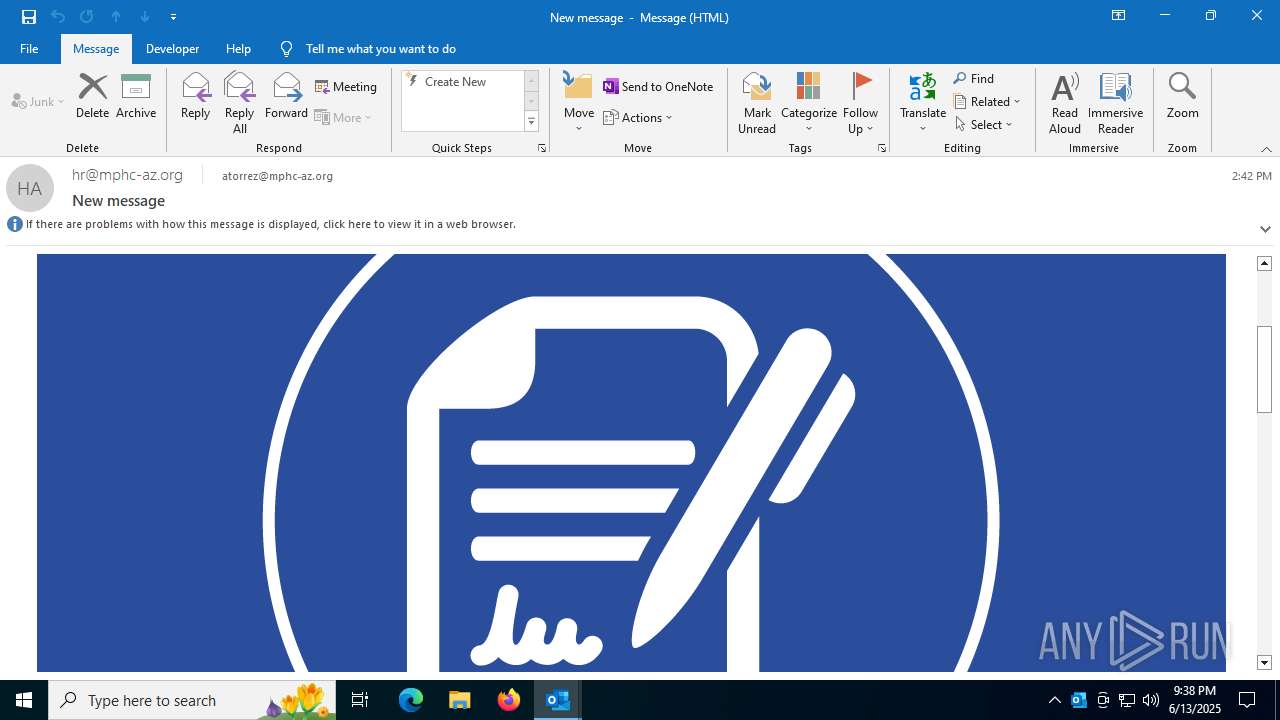Open Task View on taskbar

point(360,700)
